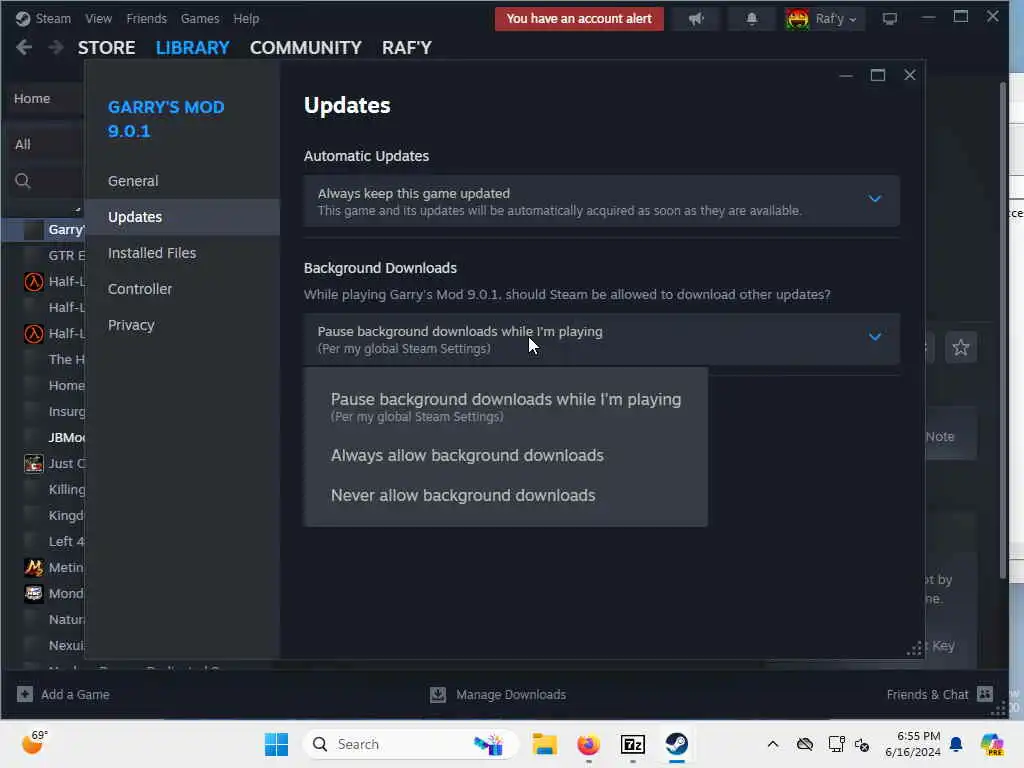Click the Mond game icon in library
The image size is (1024, 768).
33,593
